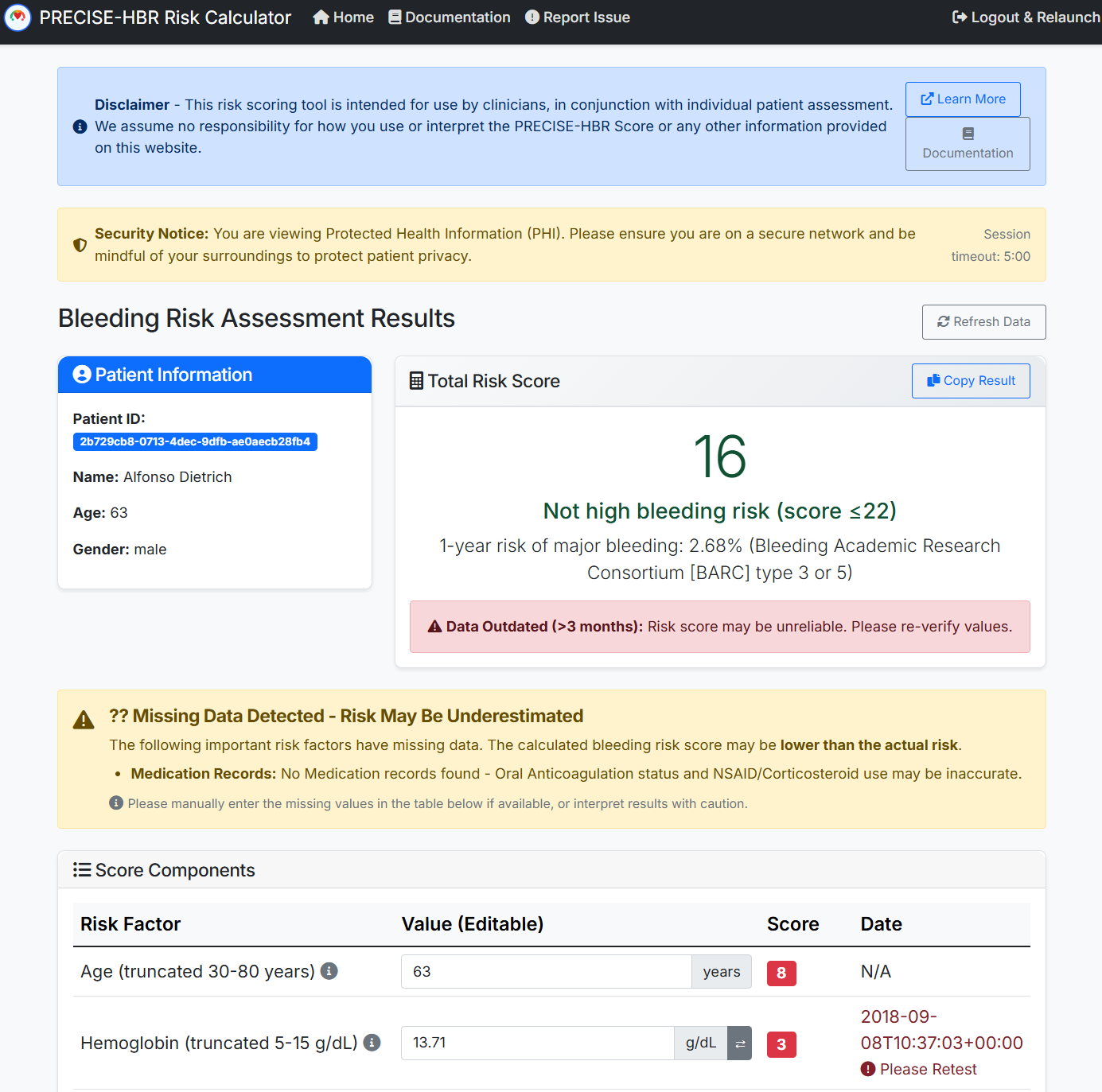Click the Report Issue exclamation icon
The image size is (1102, 1092).
(x=532, y=17)
